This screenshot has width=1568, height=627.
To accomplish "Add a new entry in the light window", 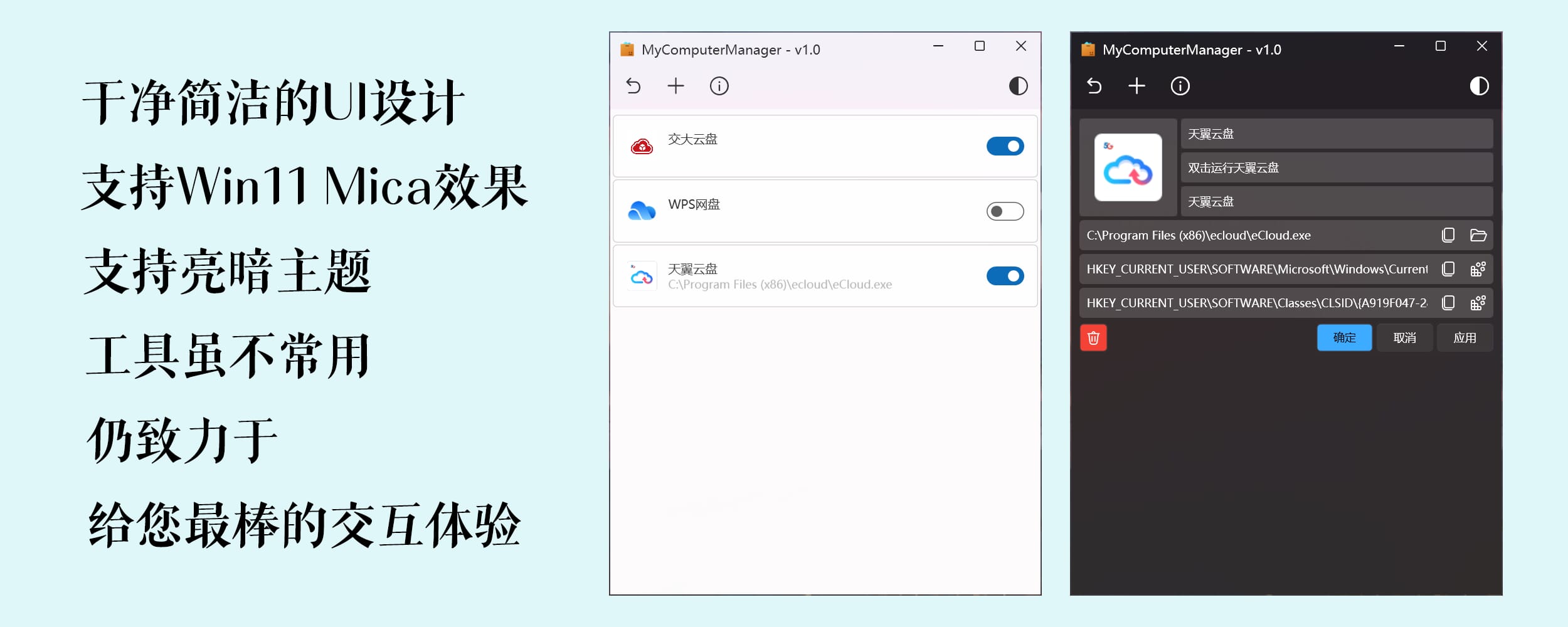I will click(675, 86).
